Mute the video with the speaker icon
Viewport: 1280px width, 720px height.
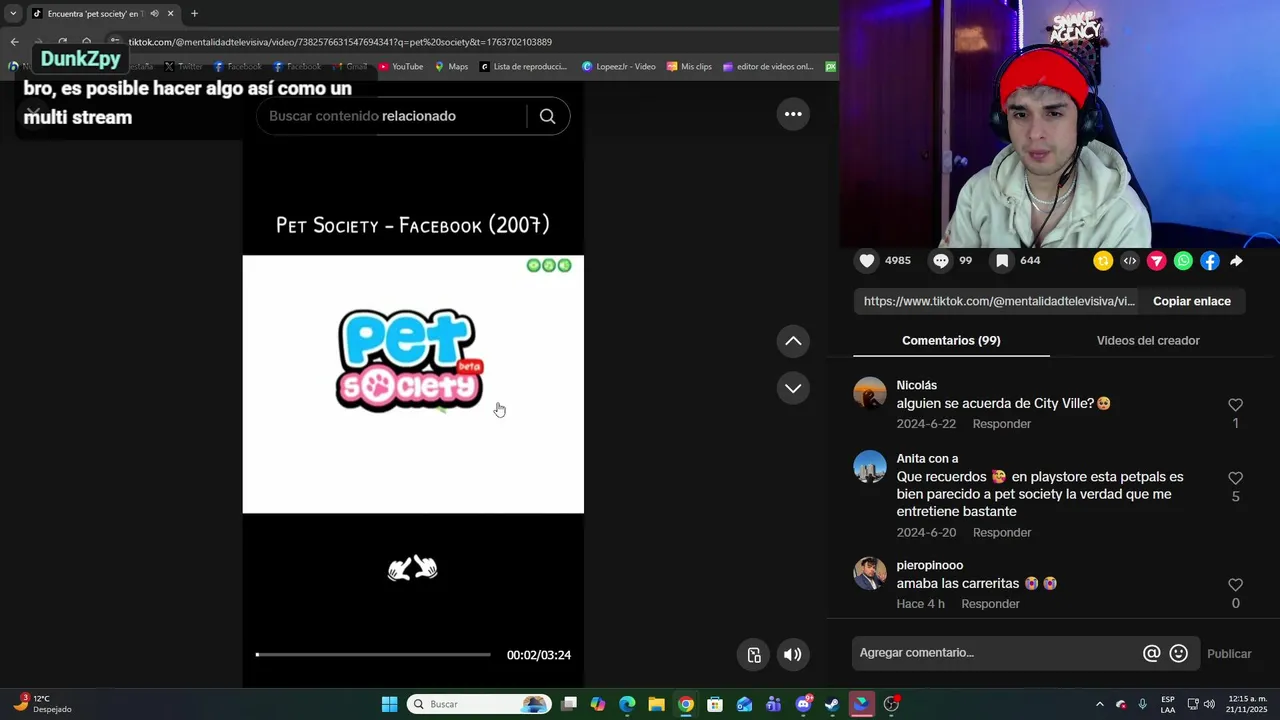point(792,655)
